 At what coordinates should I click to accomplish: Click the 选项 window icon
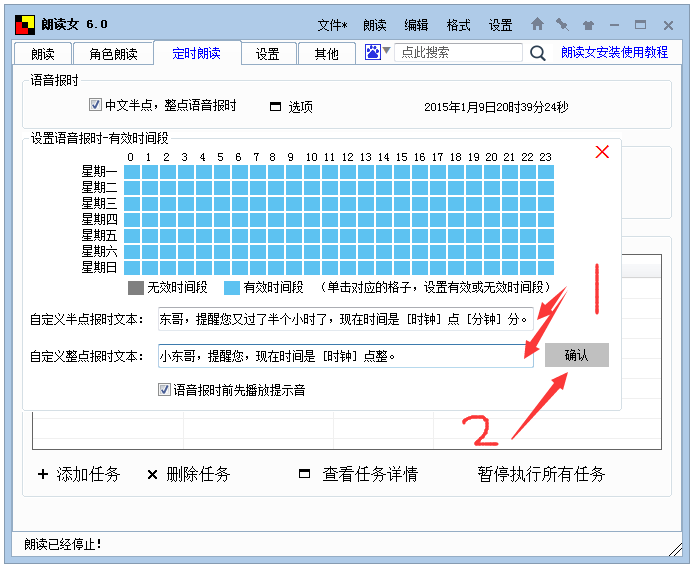[x=275, y=107]
